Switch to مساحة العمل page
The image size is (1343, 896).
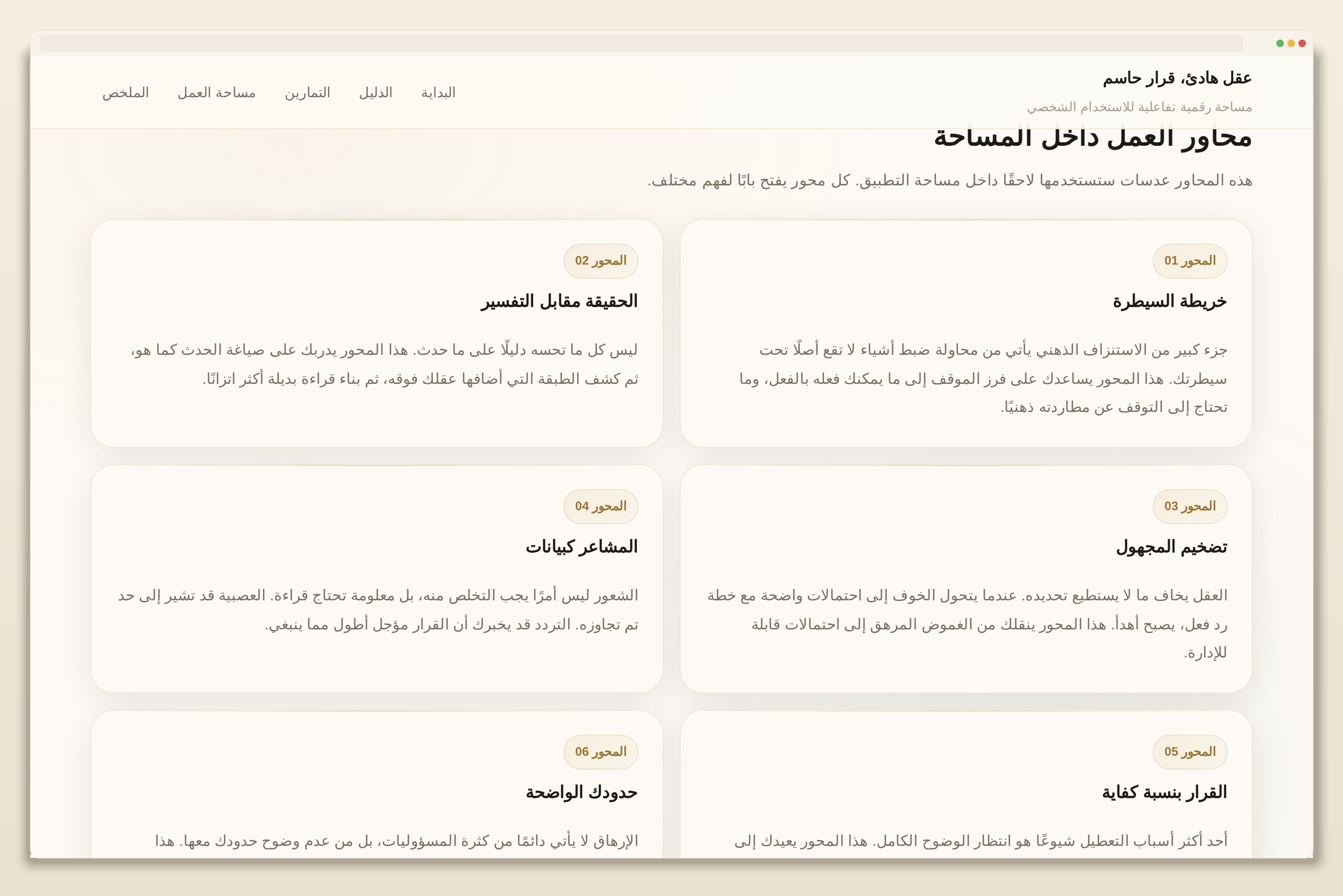pyautogui.click(x=216, y=93)
